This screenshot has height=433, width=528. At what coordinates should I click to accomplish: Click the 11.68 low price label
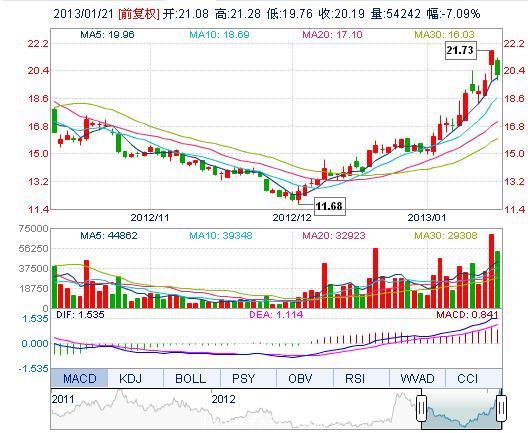(329, 206)
